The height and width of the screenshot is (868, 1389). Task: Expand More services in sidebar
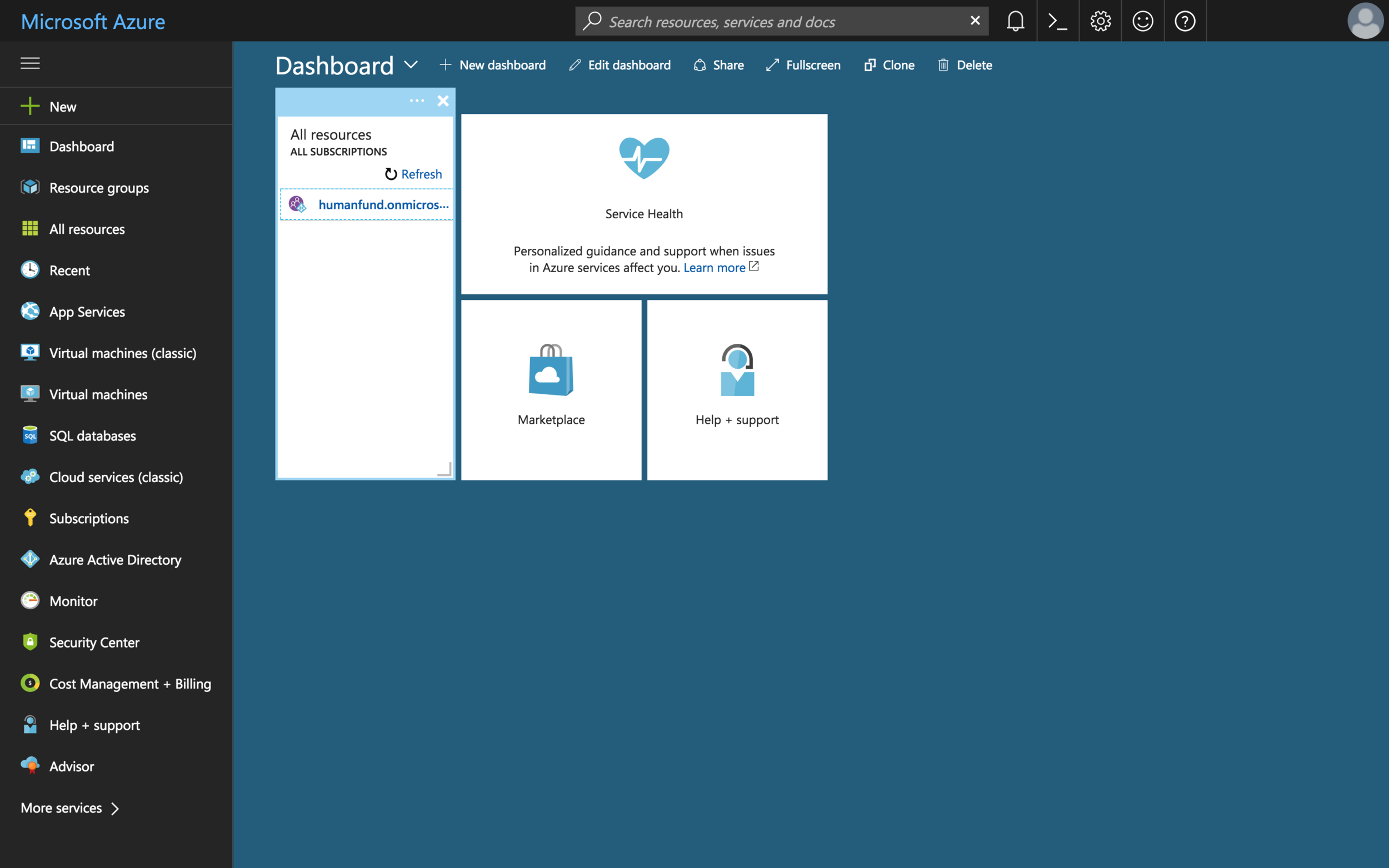pos(70,807)
